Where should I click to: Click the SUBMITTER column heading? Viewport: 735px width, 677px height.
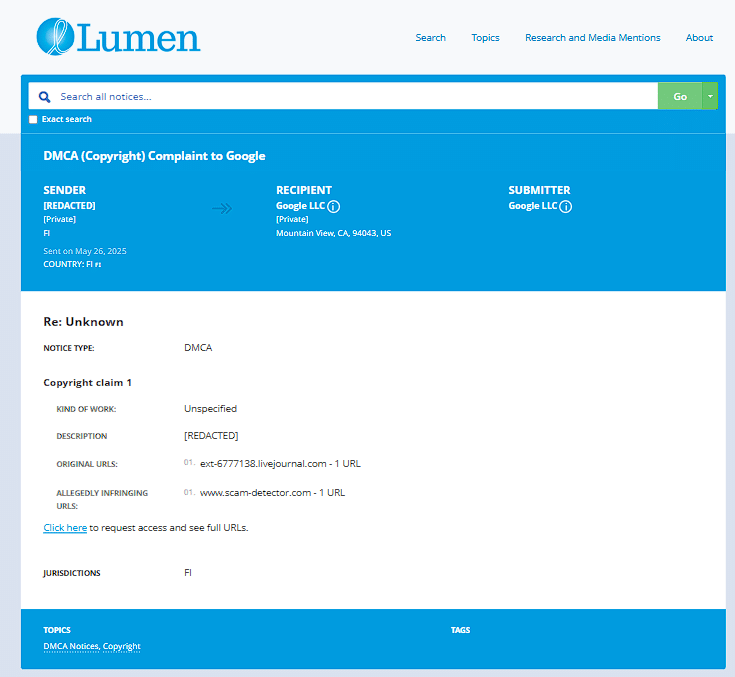pyautogui.click(x=540, y=190)
